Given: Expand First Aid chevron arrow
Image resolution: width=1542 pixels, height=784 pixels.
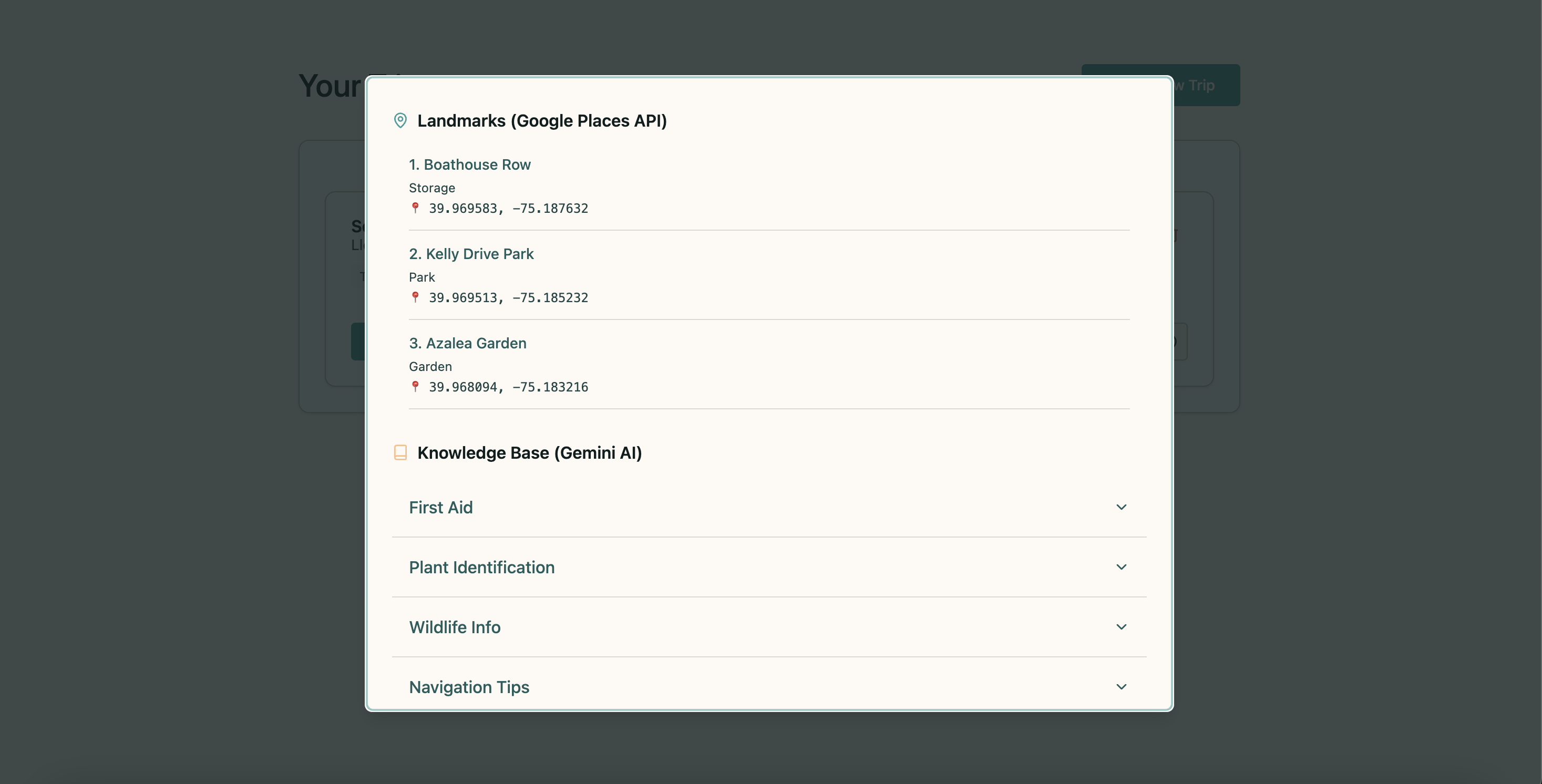Looking at the screenshot, I should (1121, 507).
